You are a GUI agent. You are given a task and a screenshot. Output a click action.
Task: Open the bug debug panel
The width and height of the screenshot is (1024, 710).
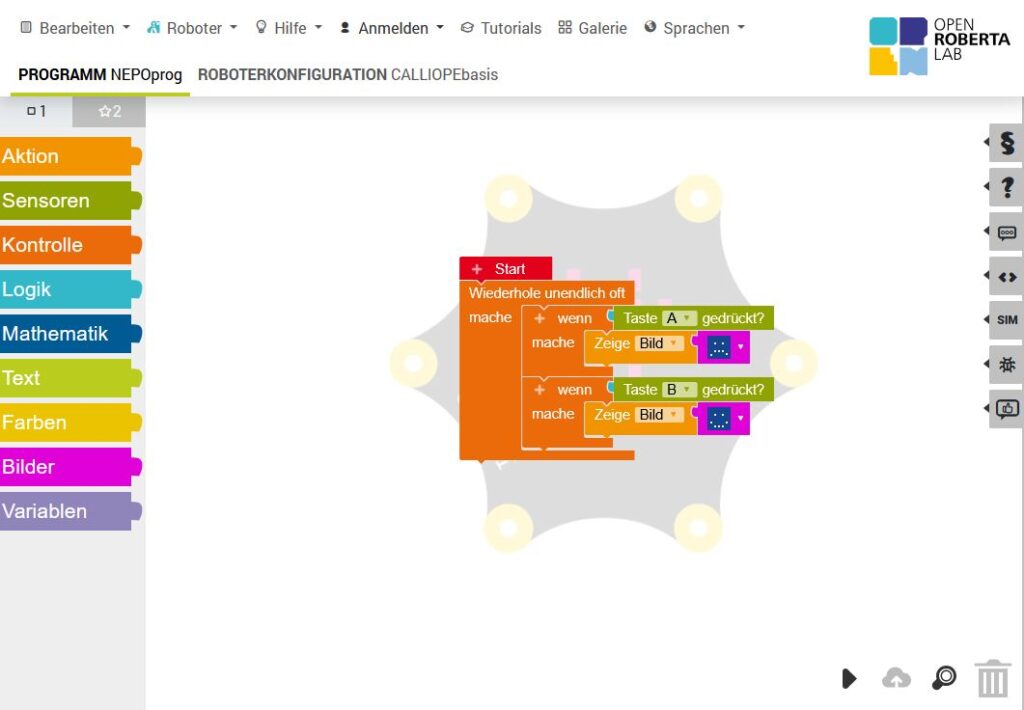pyautogui.click(x=1006, y=365)
